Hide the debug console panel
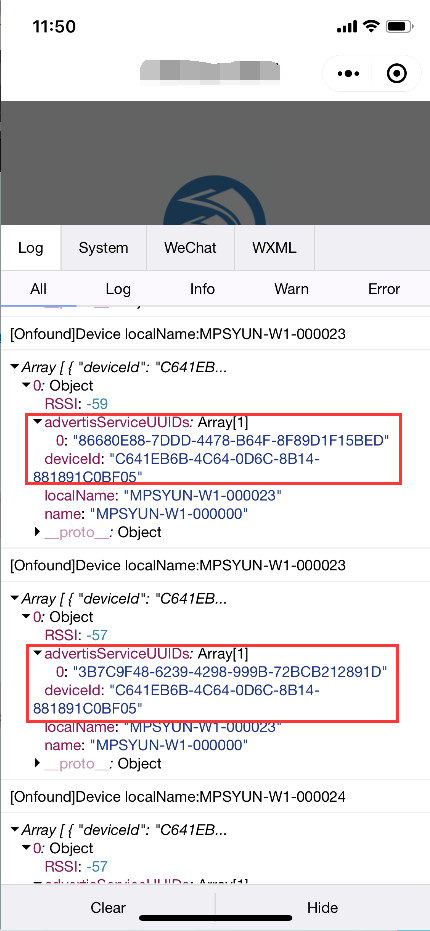430x931 pixels. pos(322,907)
